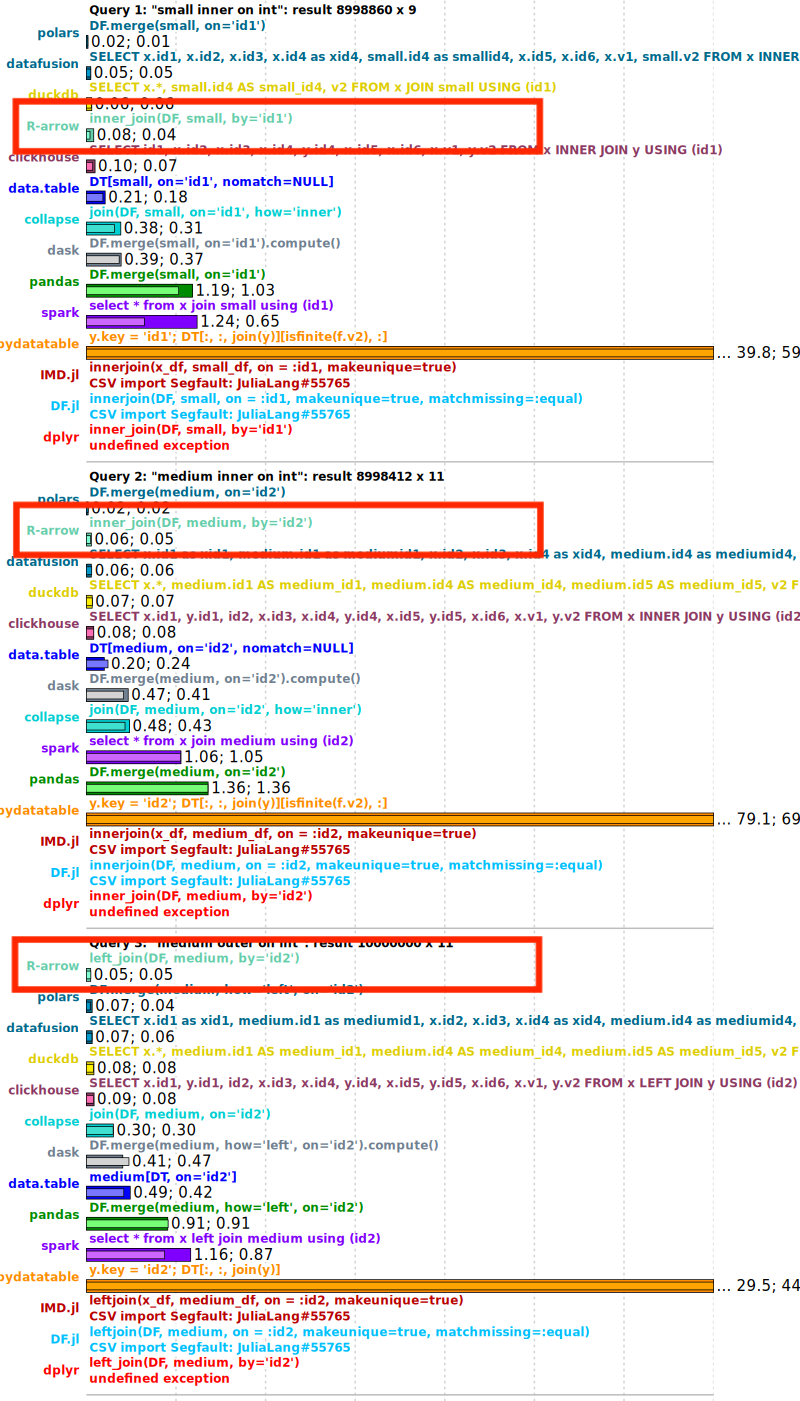Click the purple spark bar in Query 3
This screenshot has height=1401, width=800.
tap(138, 1254)
